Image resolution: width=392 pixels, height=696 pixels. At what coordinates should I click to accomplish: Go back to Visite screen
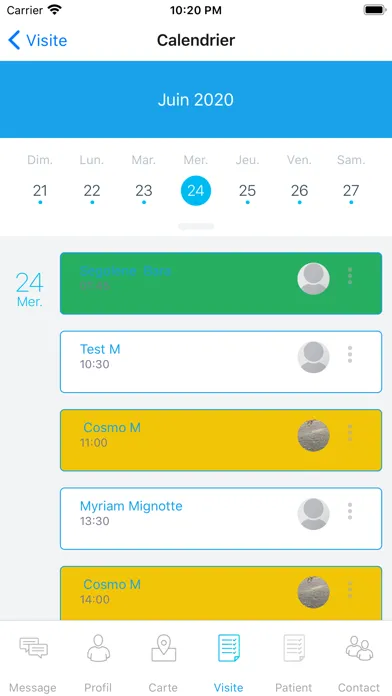[x=38, y=40]
